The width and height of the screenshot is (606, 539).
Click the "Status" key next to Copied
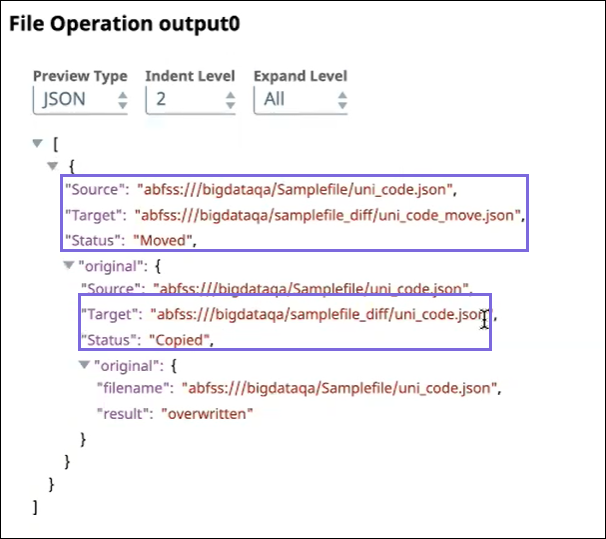tap(108, 340)
